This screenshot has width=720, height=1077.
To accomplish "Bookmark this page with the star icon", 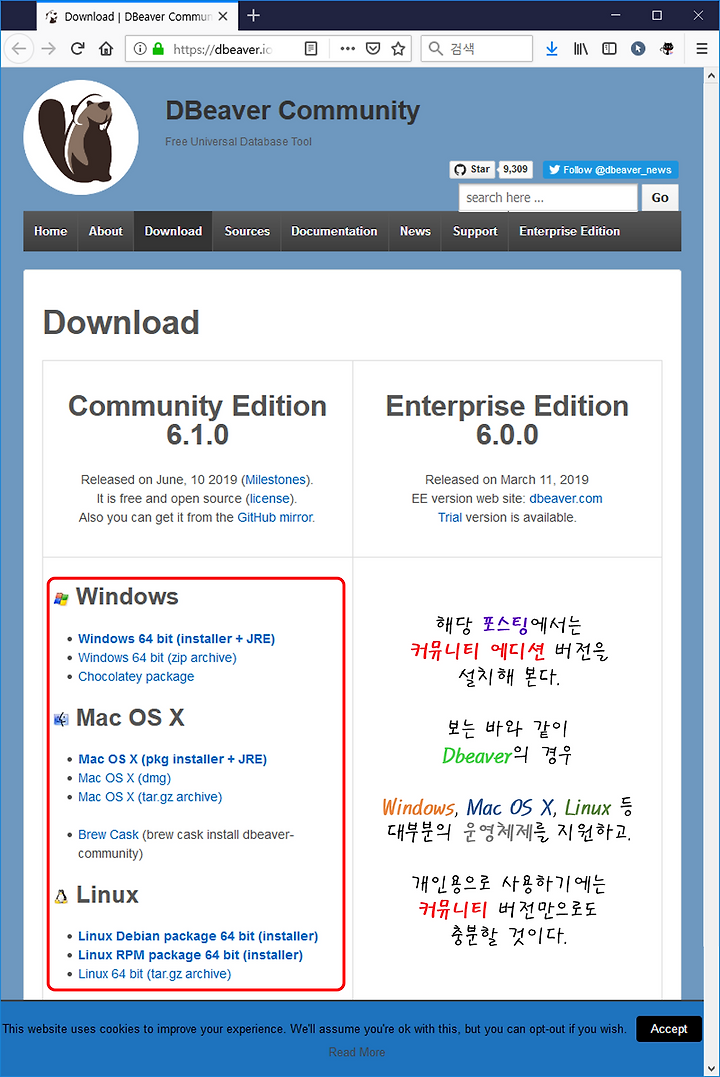I will [x=398, y=49].
